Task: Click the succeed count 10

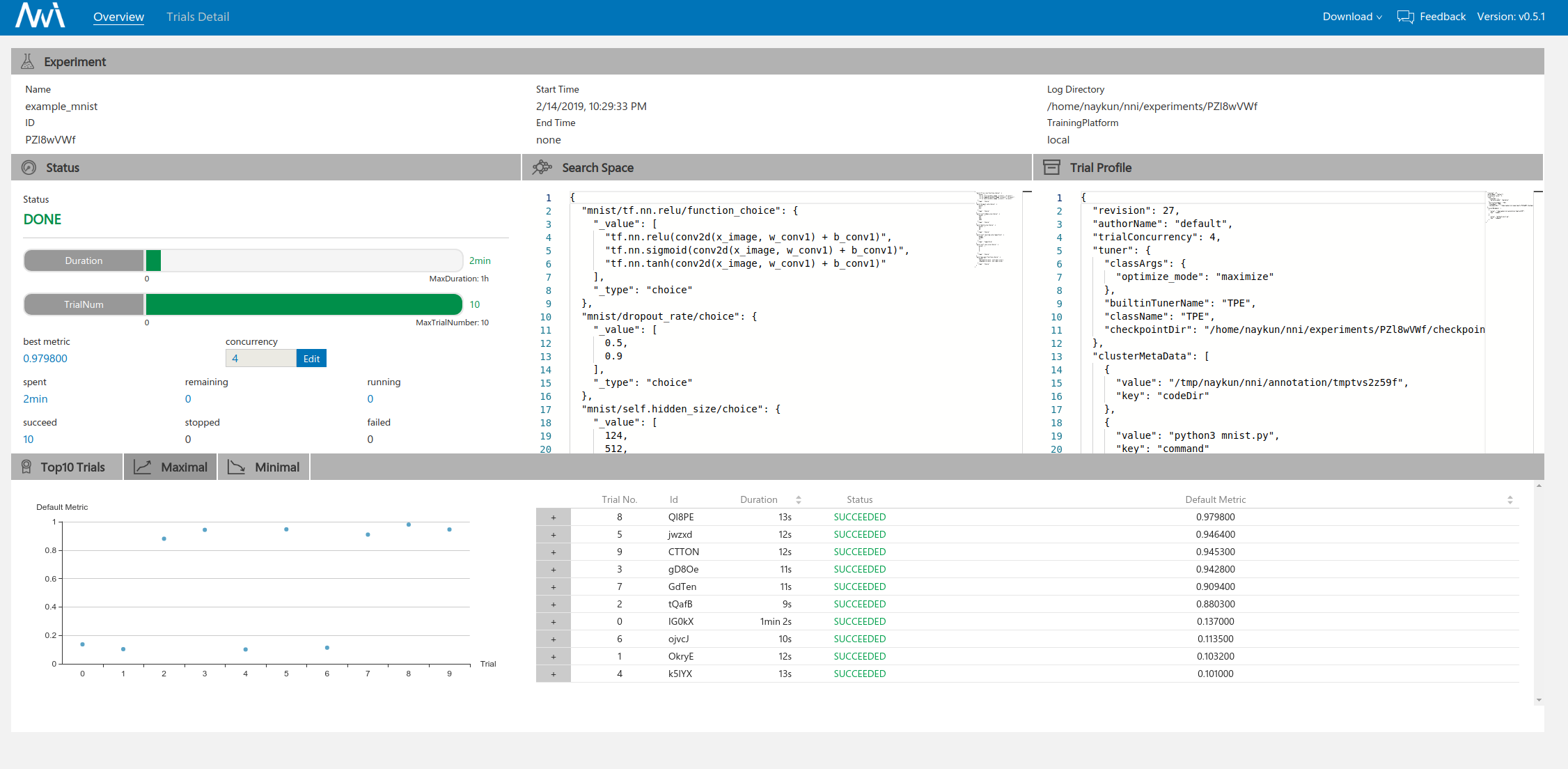Action: (x=29, y=439)
